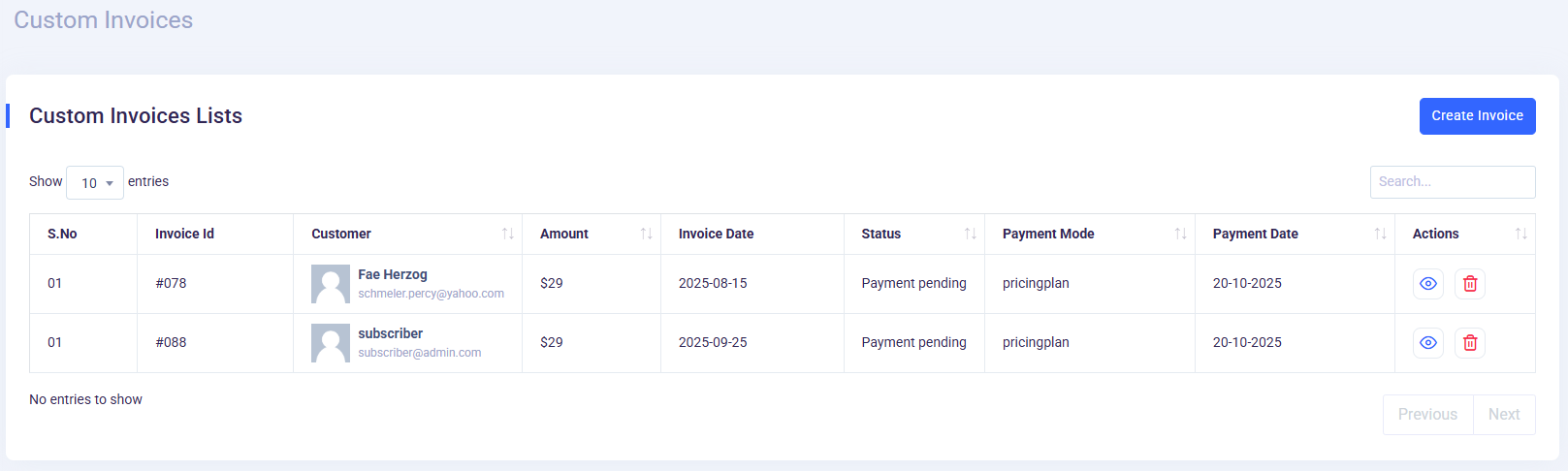The width and height of the screenshot is (1568, 471).
Task: Sort table by the Amount column arrows
Action: [646, 235]
